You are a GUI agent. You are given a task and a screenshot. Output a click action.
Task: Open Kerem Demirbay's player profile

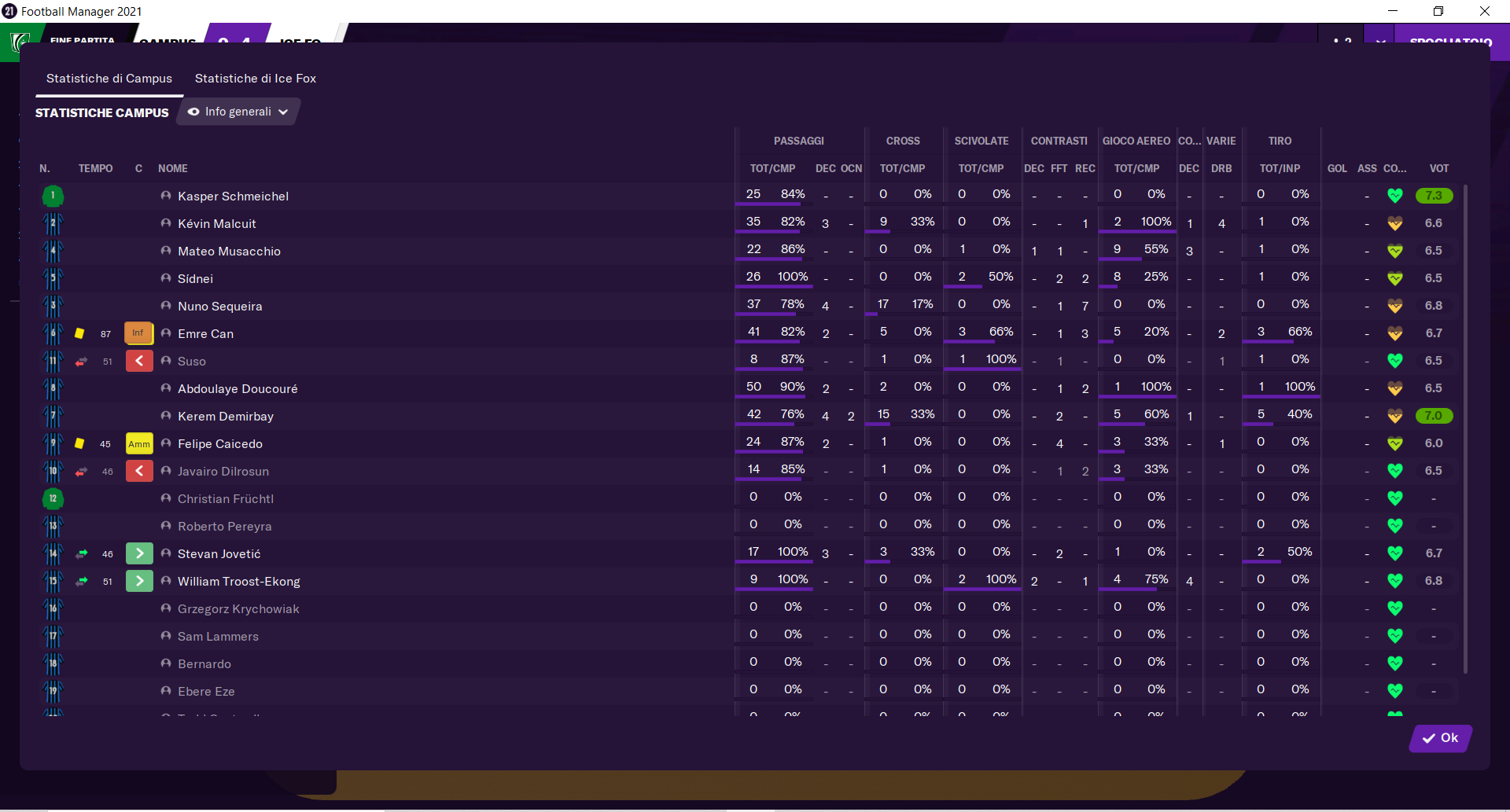(226, 417)
